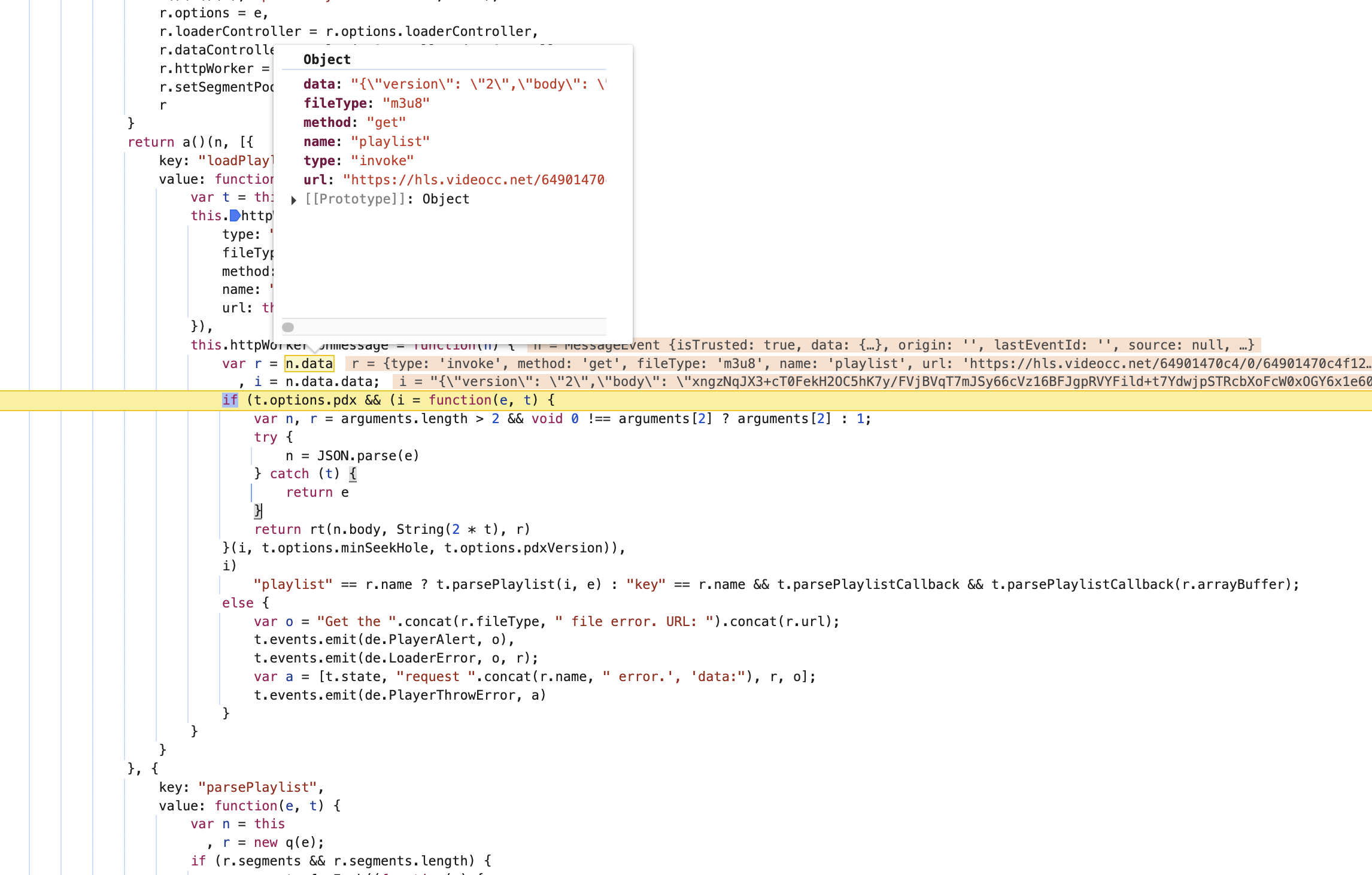This screenshot has width=1372, height=875.
Task: Click JSON.parse(e) in the try block
Action: [368, 455]
